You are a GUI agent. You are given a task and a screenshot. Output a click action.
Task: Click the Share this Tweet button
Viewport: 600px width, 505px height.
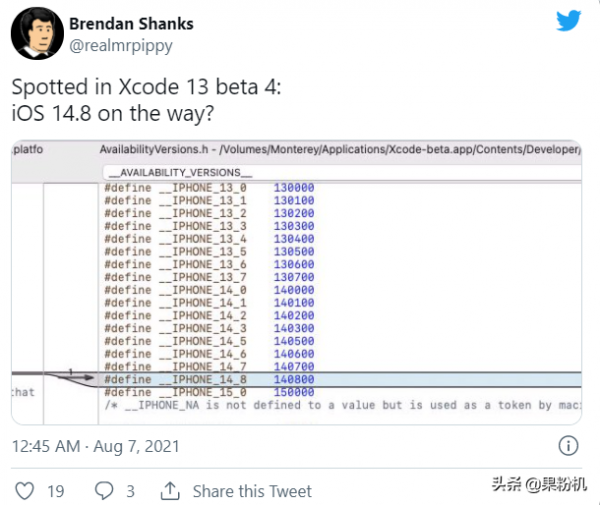(252, 491)
